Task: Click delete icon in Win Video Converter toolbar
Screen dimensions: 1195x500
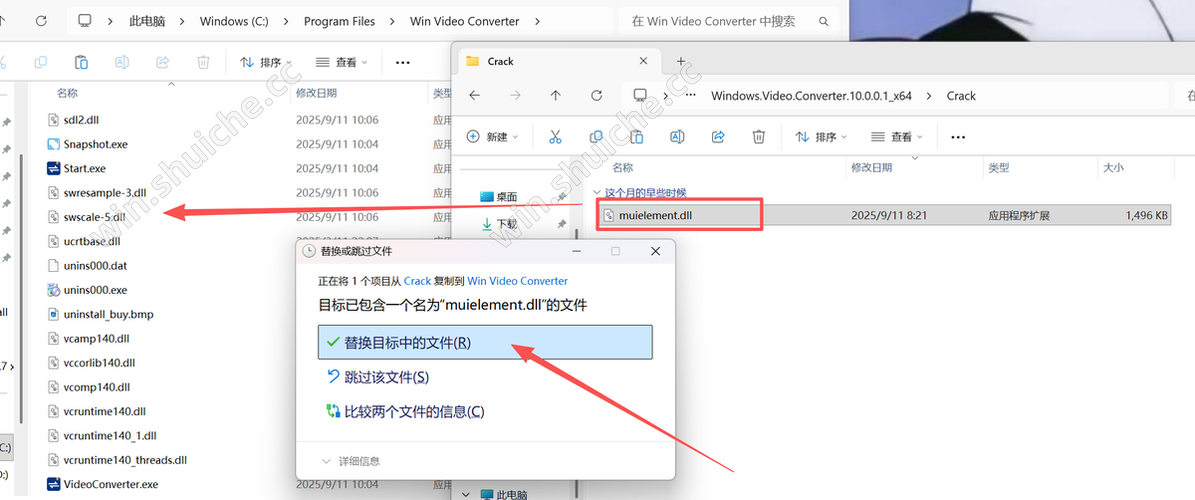Action: [x=203, y=62]
